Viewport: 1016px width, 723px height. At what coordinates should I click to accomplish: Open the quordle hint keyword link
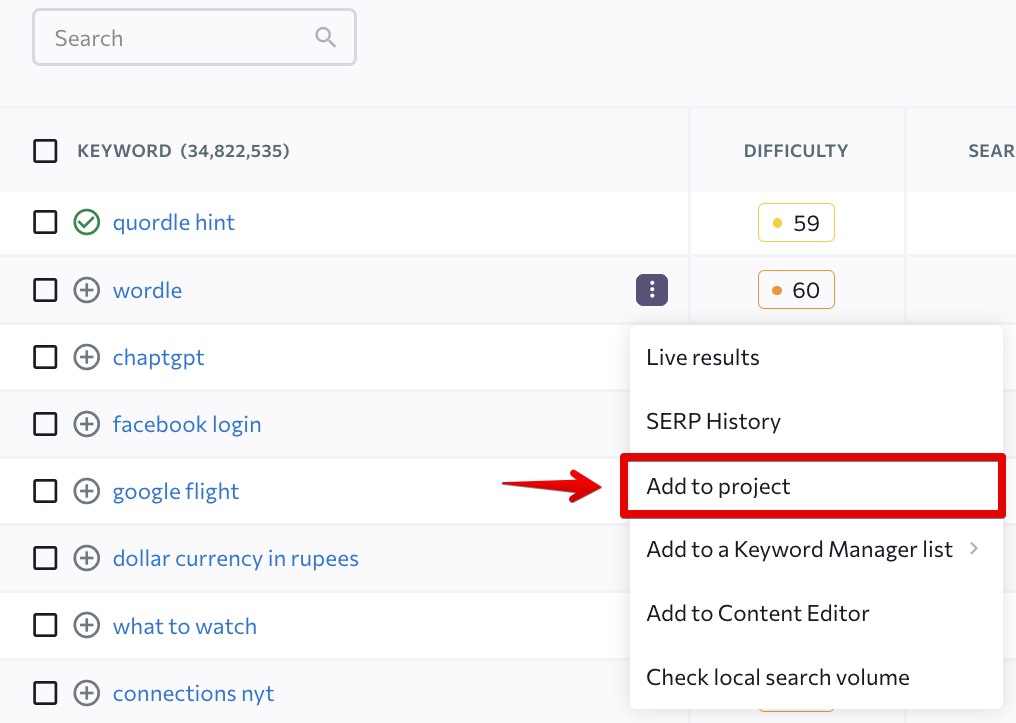(x=174, y=222)
